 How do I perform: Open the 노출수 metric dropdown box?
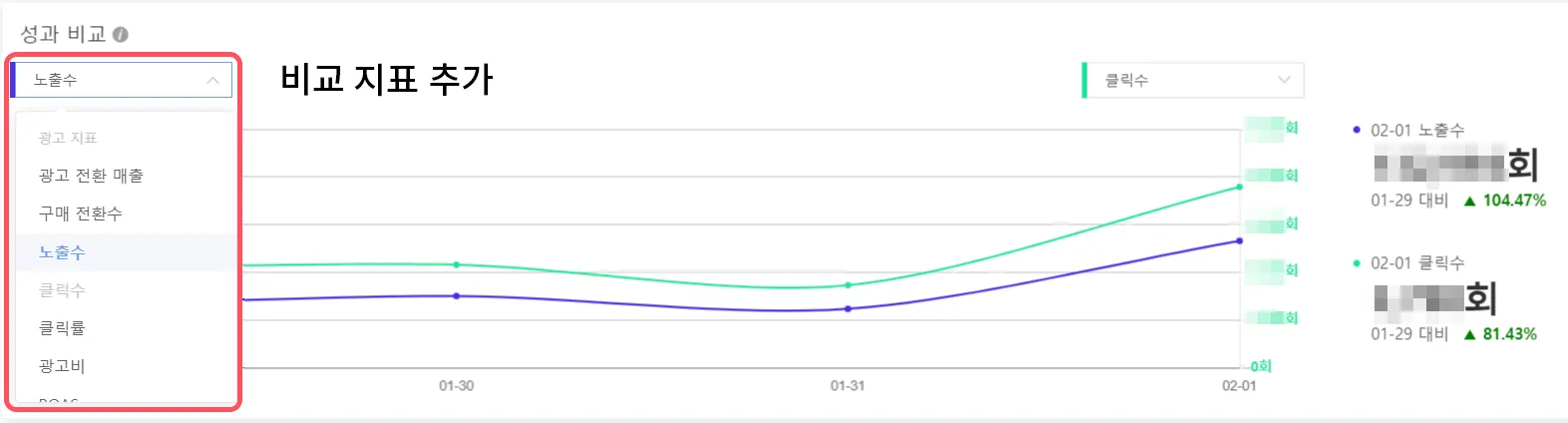click(120, 80)
